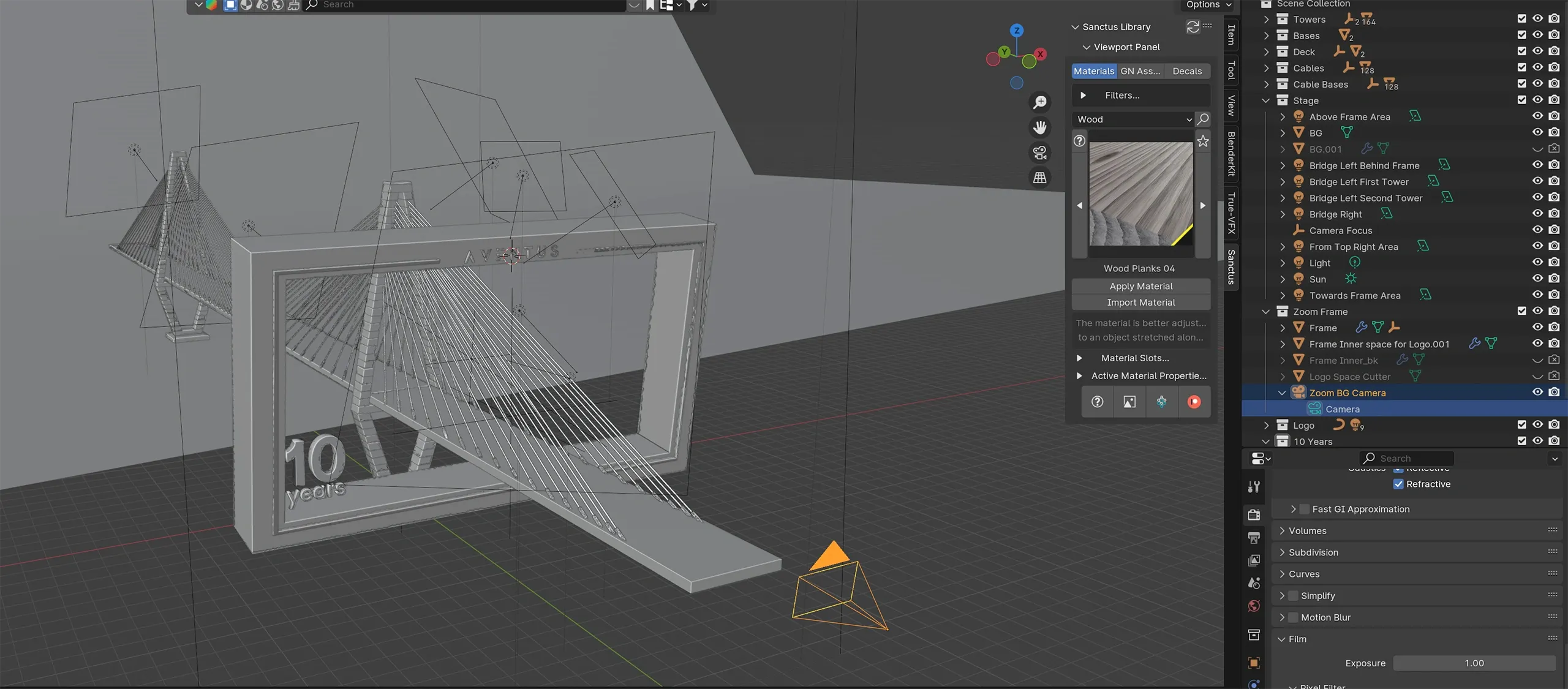Toggle eye visibility for Zoom BG Camera
This screenshot has height=689, width=1568.
click(1537, 392)
